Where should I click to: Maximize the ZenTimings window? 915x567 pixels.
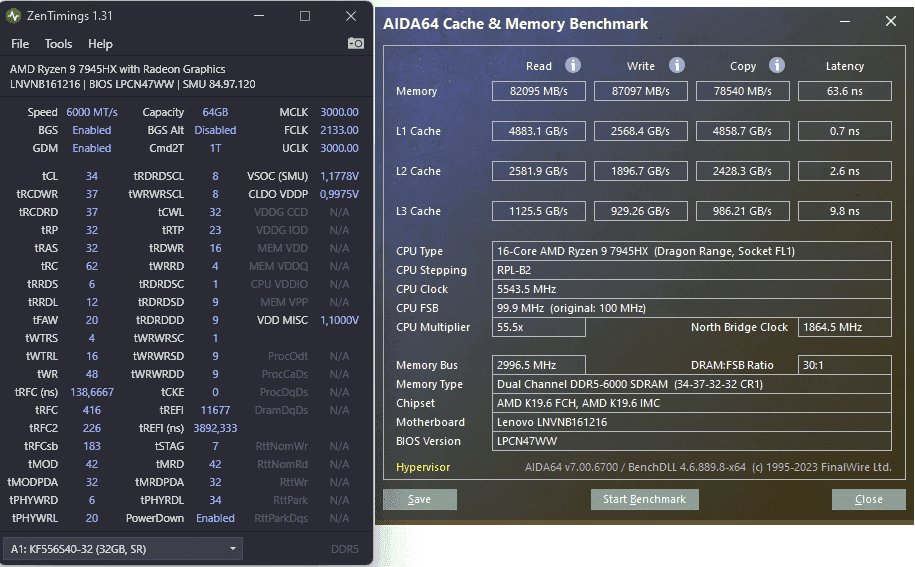(305, 16)
